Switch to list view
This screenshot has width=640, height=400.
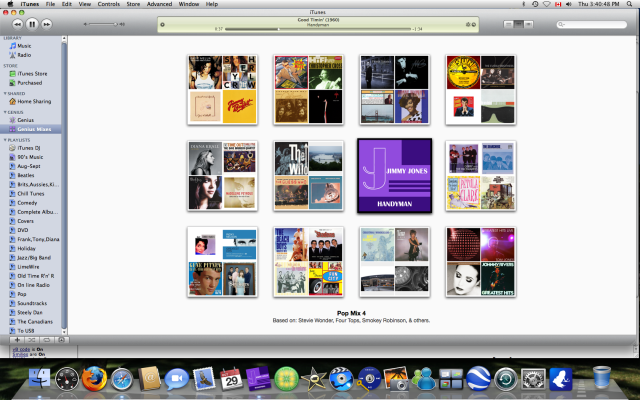point(508,24)
